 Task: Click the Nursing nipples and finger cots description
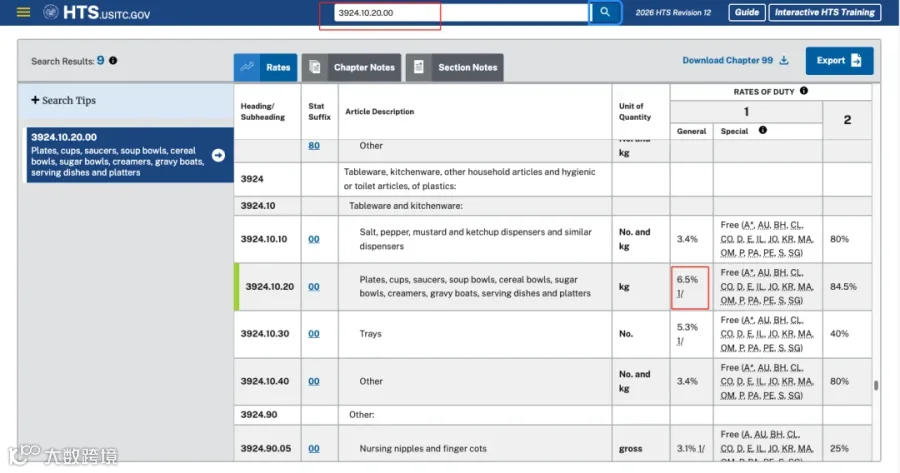423,449
